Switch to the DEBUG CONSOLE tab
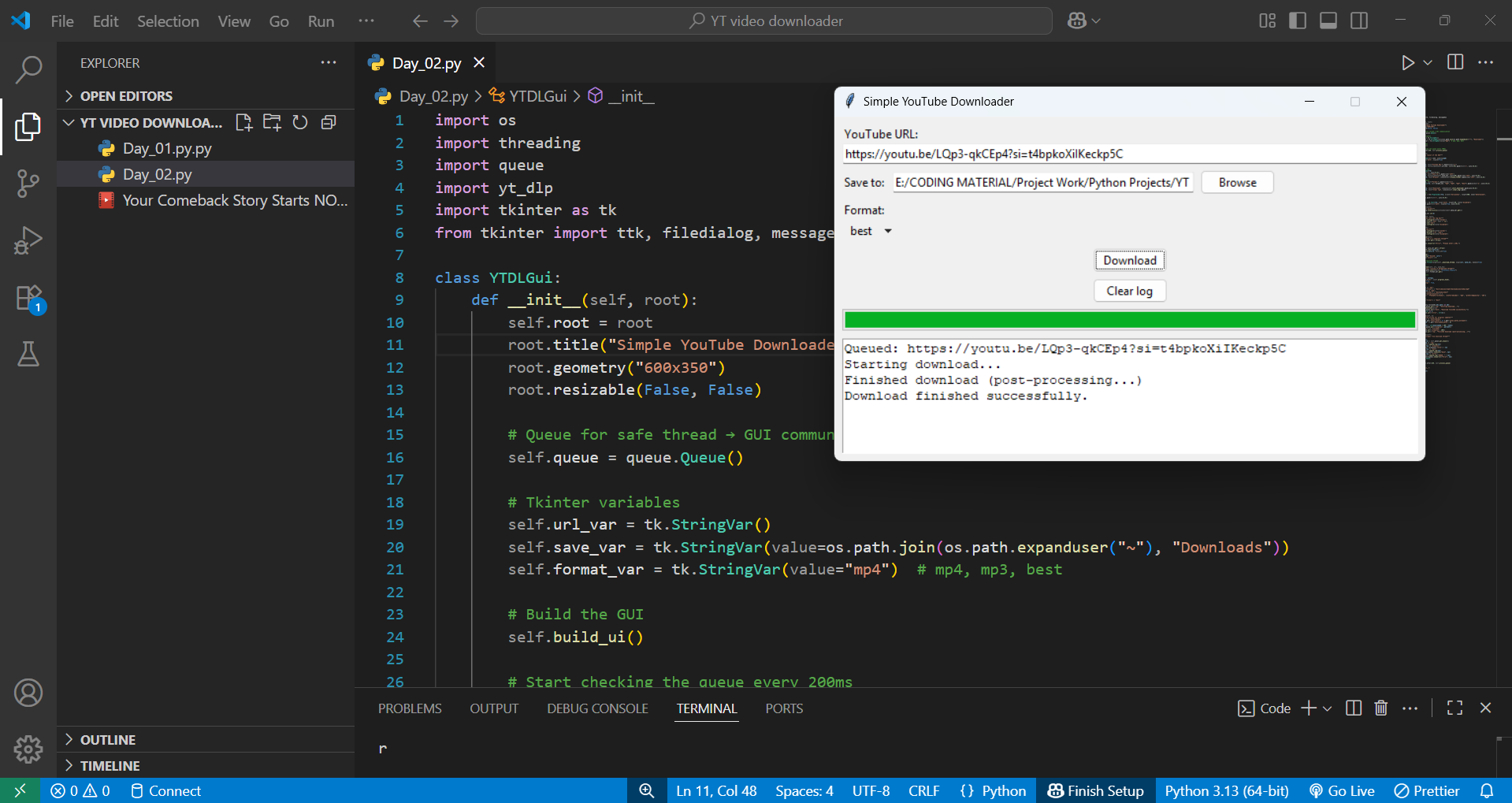 pos(597,708)
